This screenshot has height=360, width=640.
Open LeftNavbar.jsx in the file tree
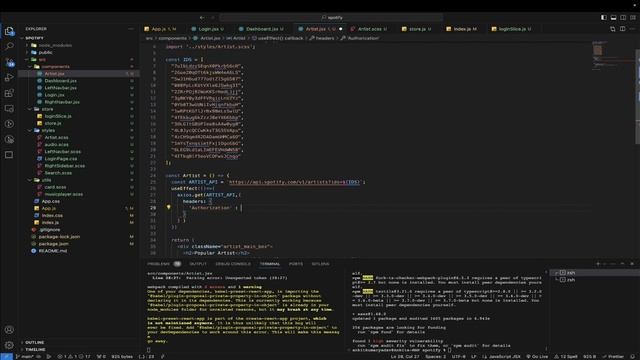click(60, 88)
